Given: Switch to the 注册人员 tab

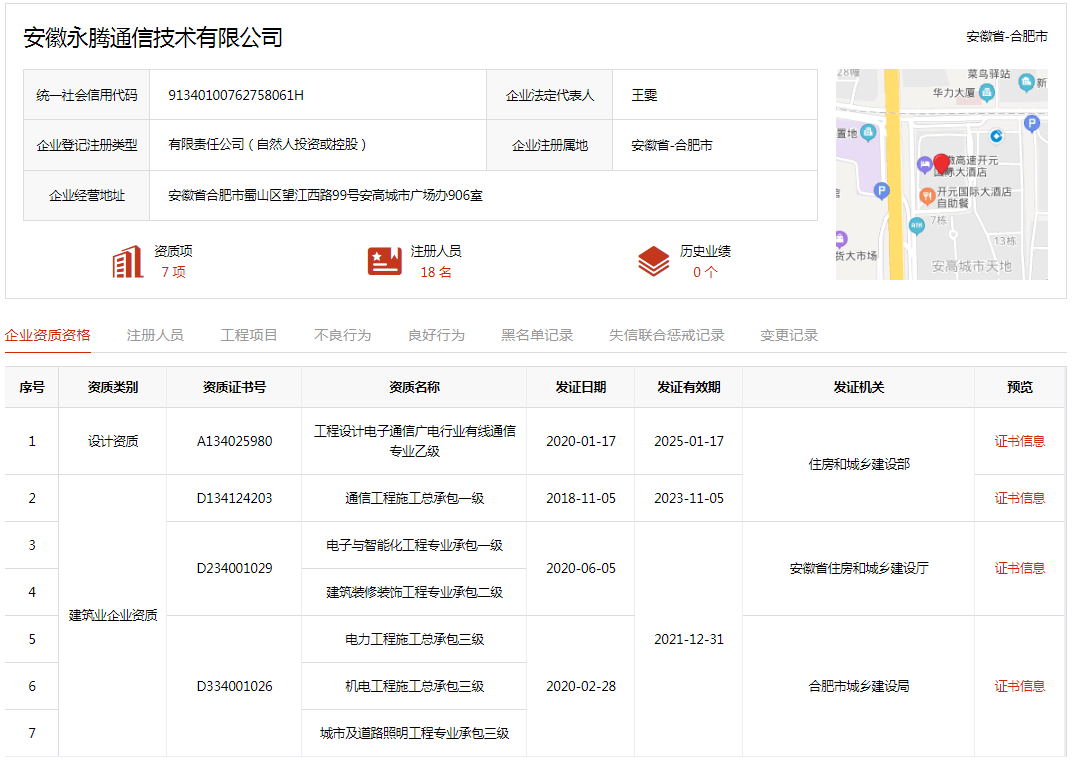Looking at the screenshot, I should tap(153, 335).
